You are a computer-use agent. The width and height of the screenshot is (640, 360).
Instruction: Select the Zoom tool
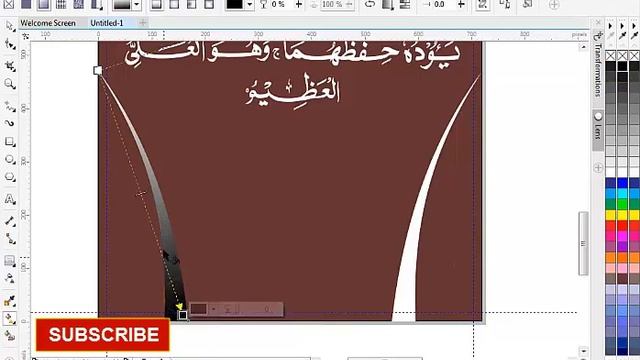(x=10, y=84)
